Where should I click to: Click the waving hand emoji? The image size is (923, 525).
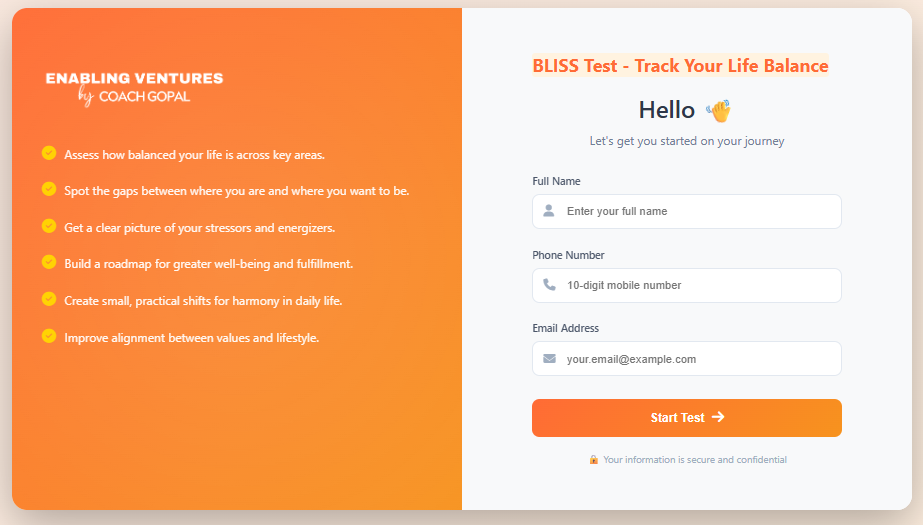pyautogui.click(x=719, y=111)
